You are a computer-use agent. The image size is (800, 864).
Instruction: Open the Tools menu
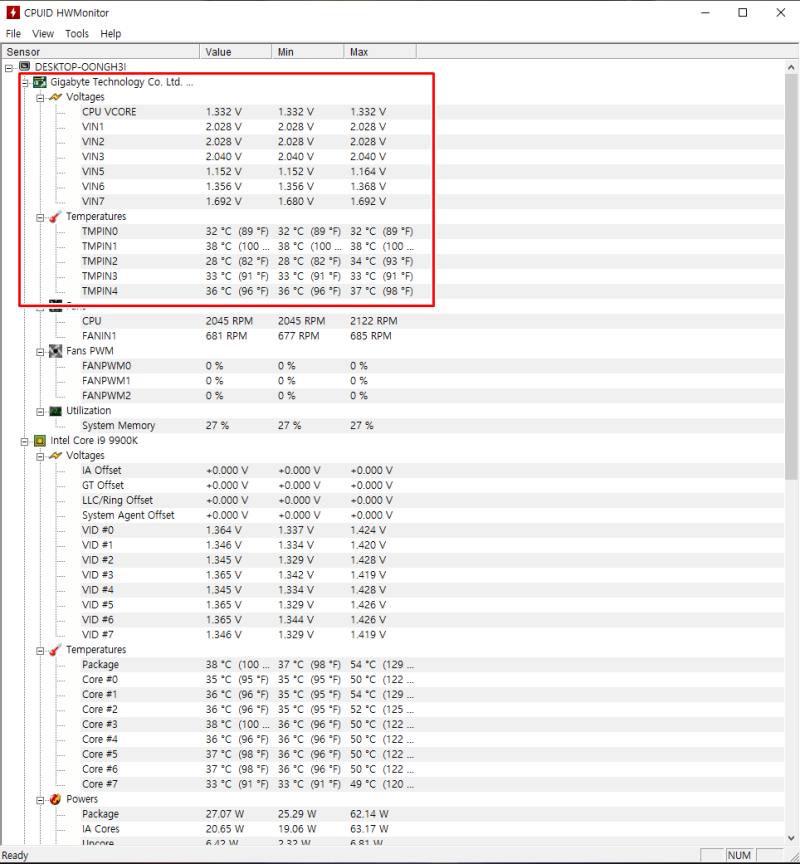77,34
